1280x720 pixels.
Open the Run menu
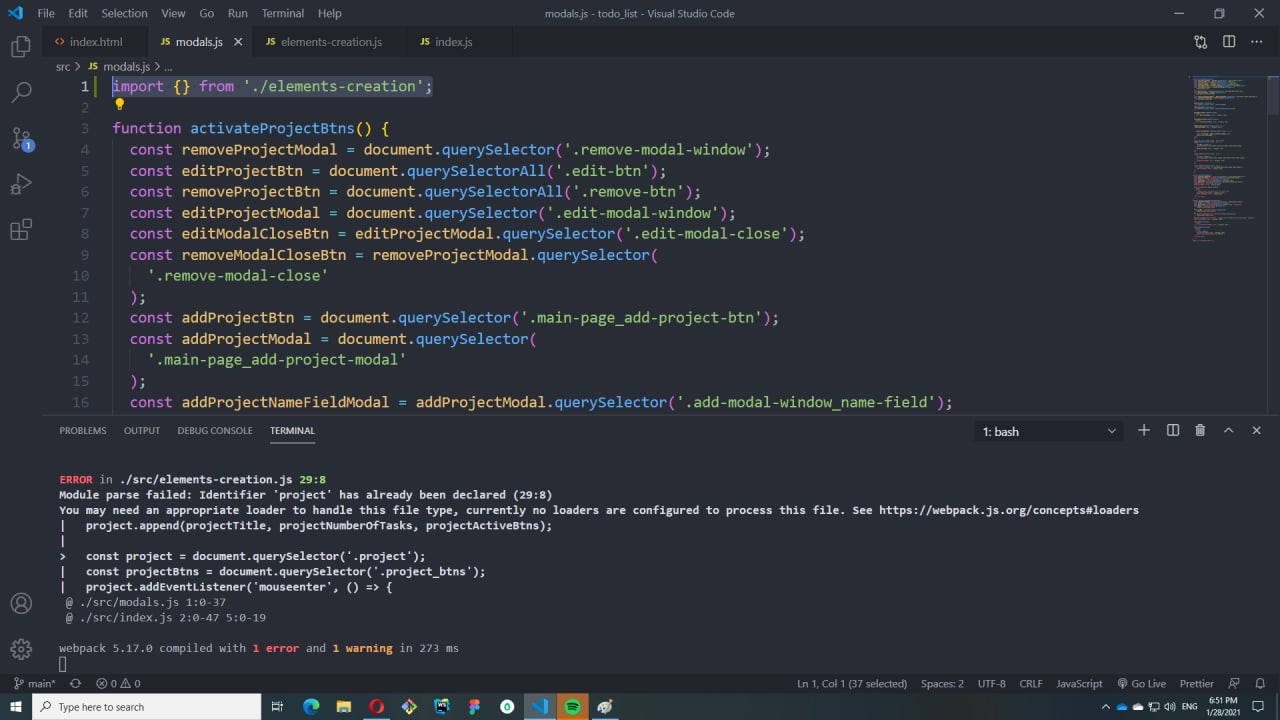[x=237, y=13]
